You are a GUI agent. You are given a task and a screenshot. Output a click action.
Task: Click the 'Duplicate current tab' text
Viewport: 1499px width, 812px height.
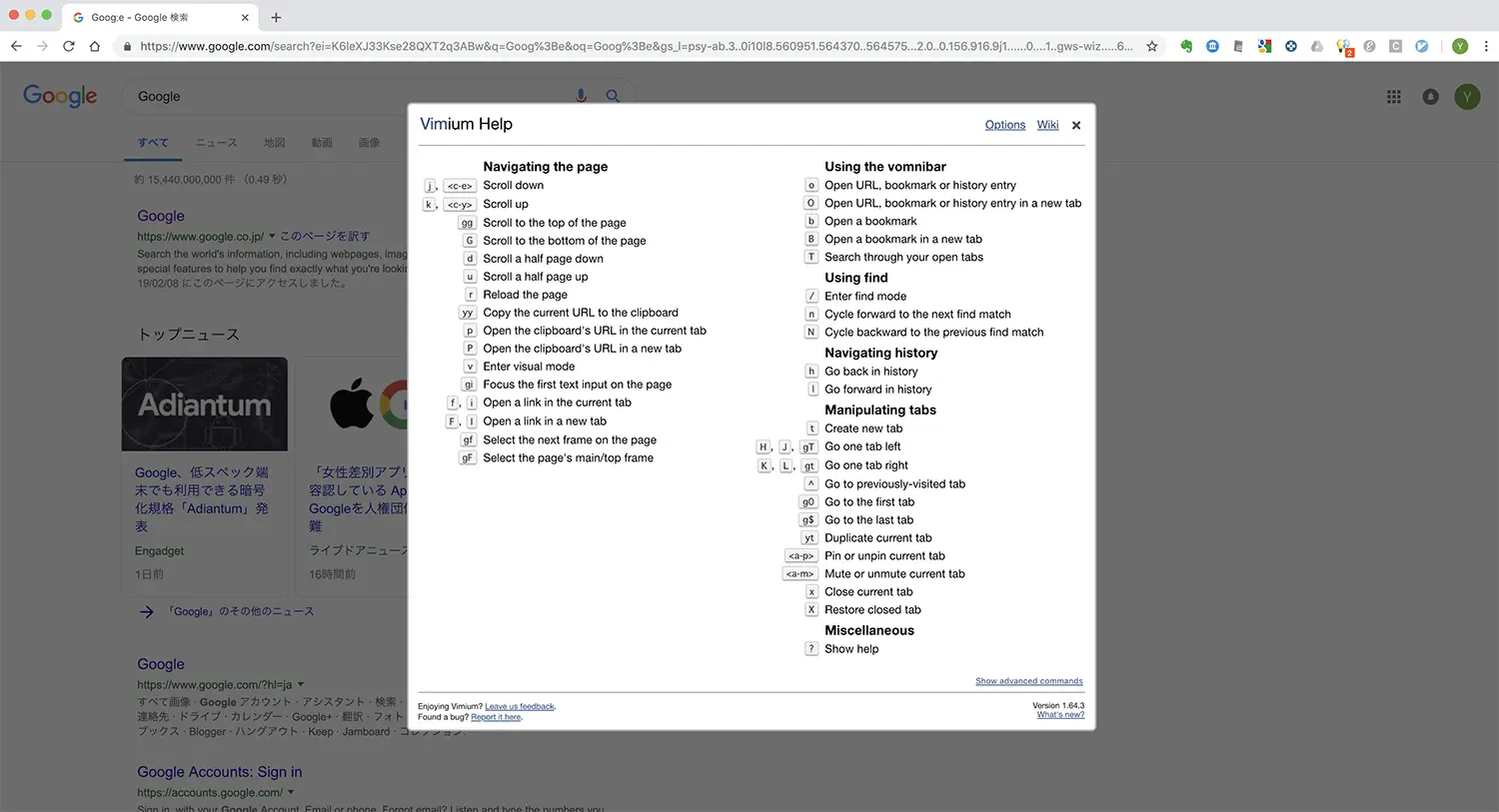click(878, 538)
